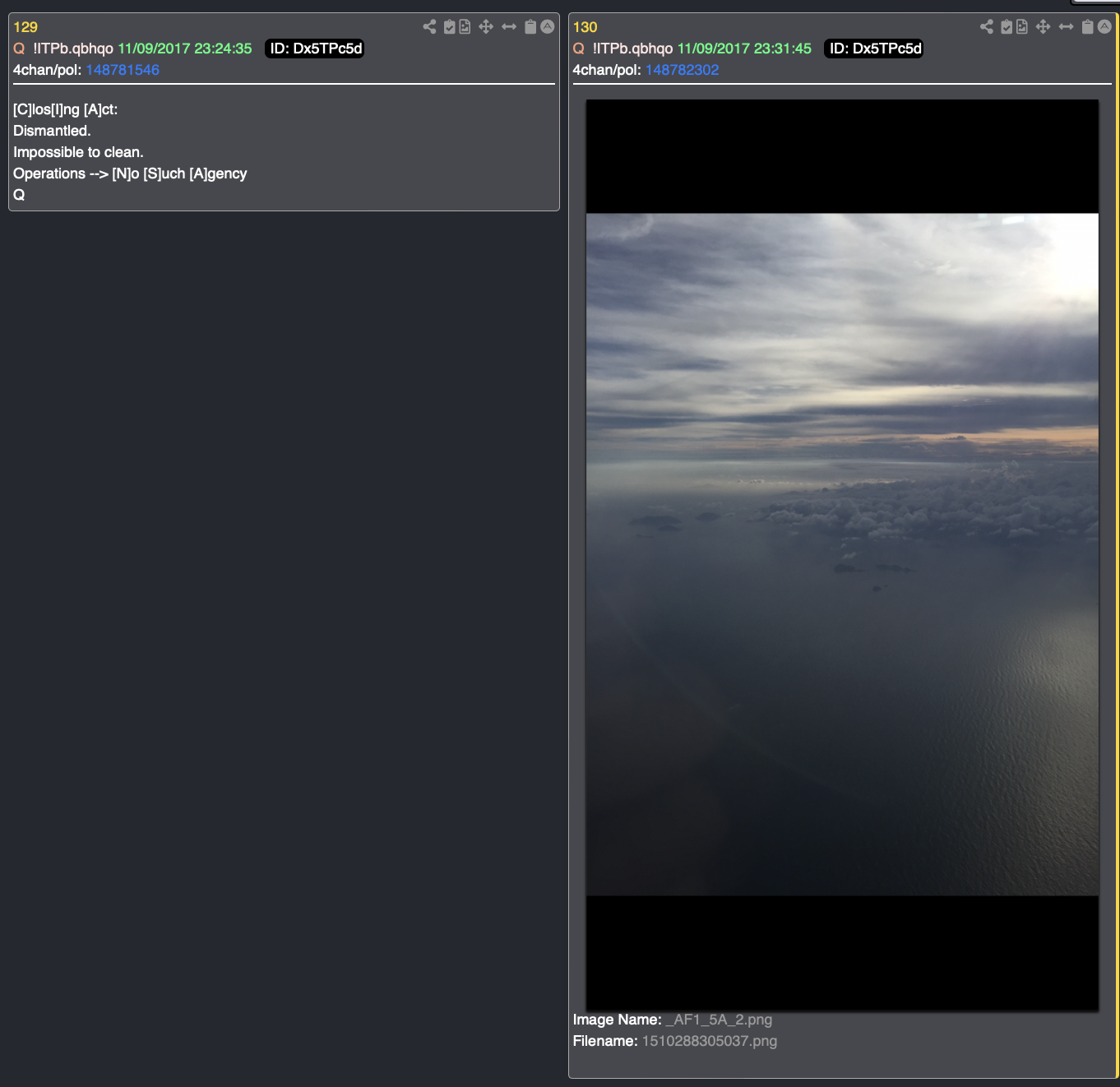Screen dimensions: 1120x1087
Task: Click the four-way move arrows on post 130
Action: click(x=1043, y=27)
